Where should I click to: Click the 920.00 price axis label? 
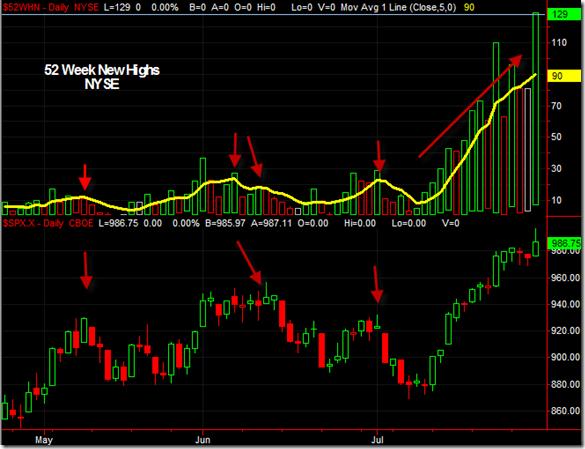pos(566,331)
